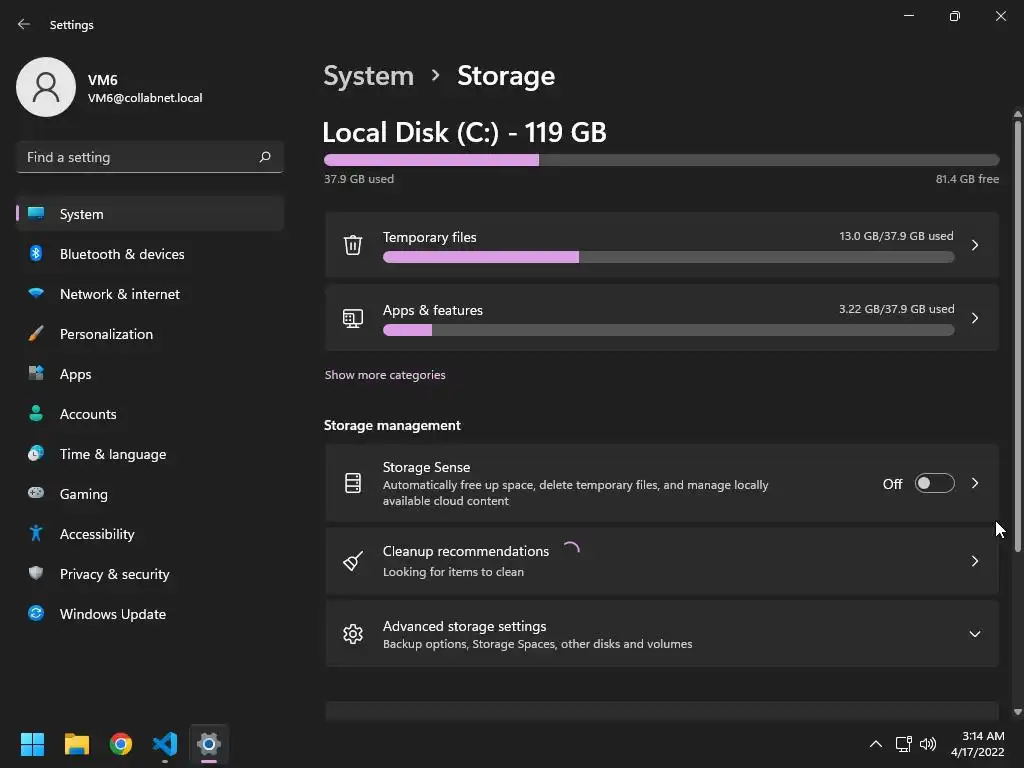Open Network & internet settings

120,294
